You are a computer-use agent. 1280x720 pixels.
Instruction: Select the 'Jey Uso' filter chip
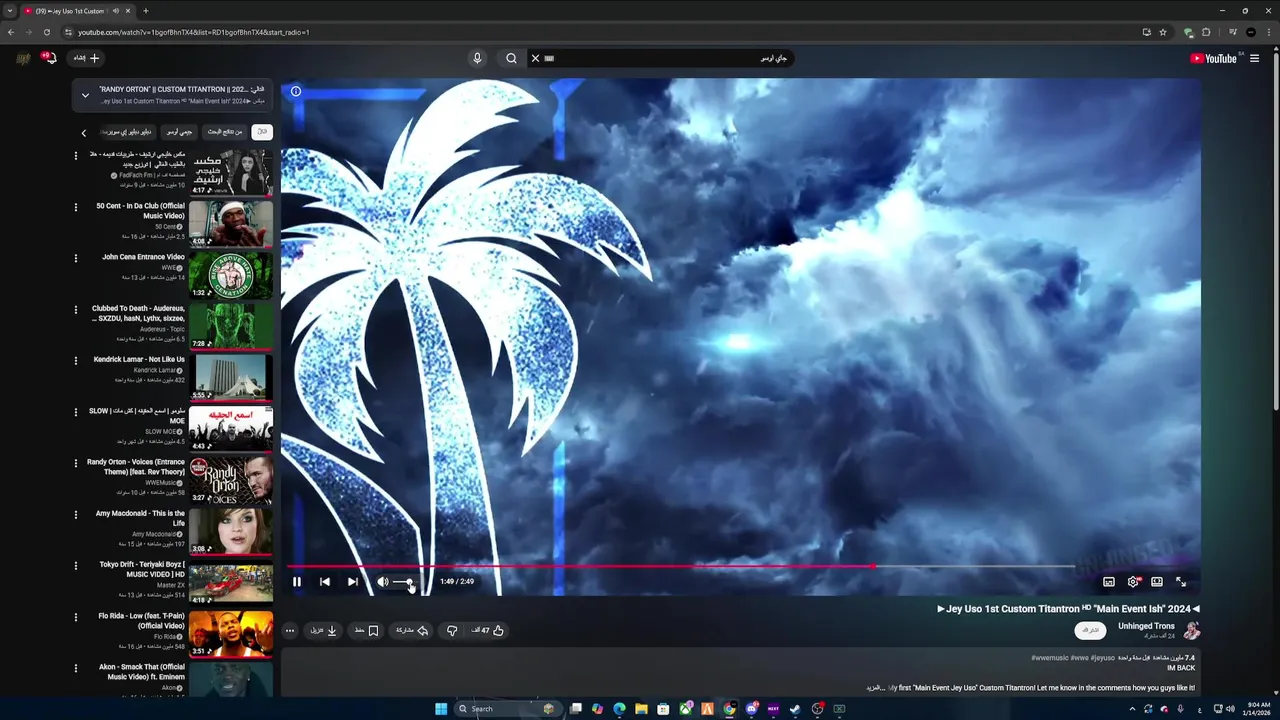coord(179,132)
